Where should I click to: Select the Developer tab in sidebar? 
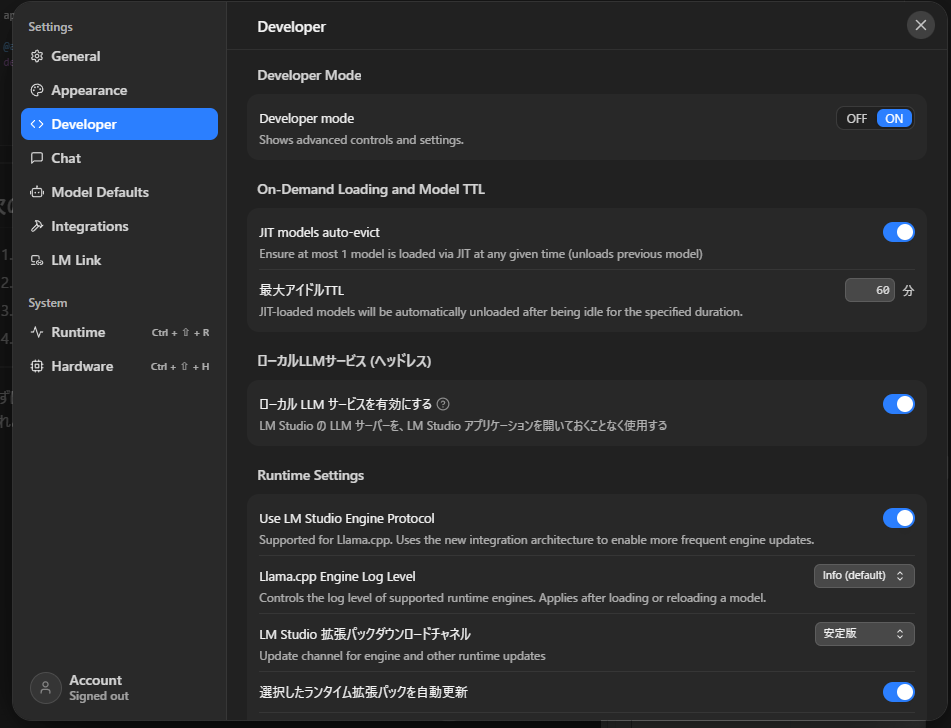coord(119,124)
